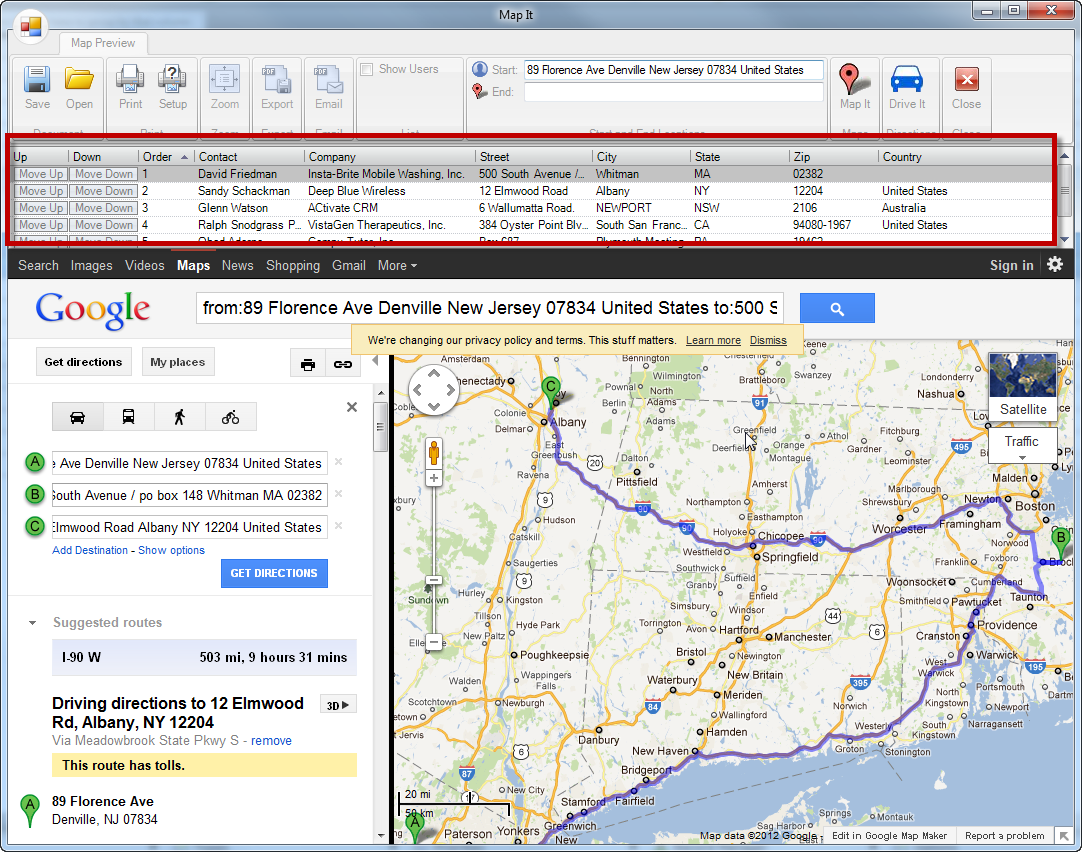The height and width of the screenshot is (852, 1082).
Task: Expand the More menu in Google bar
Action: (397, 266)
